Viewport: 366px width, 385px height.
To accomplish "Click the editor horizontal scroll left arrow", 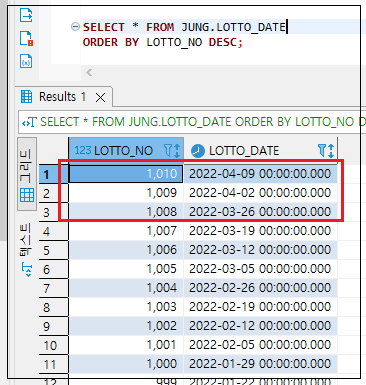I will (89, 72).
